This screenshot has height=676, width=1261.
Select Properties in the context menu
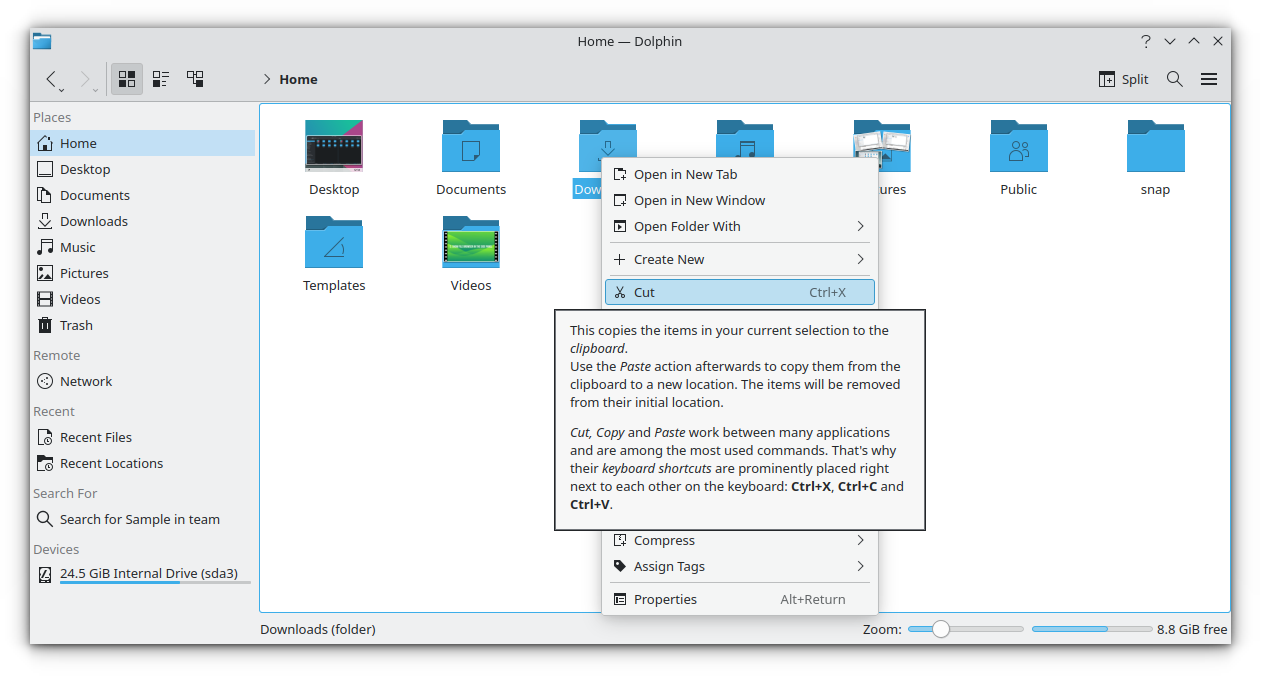point(738,600)
